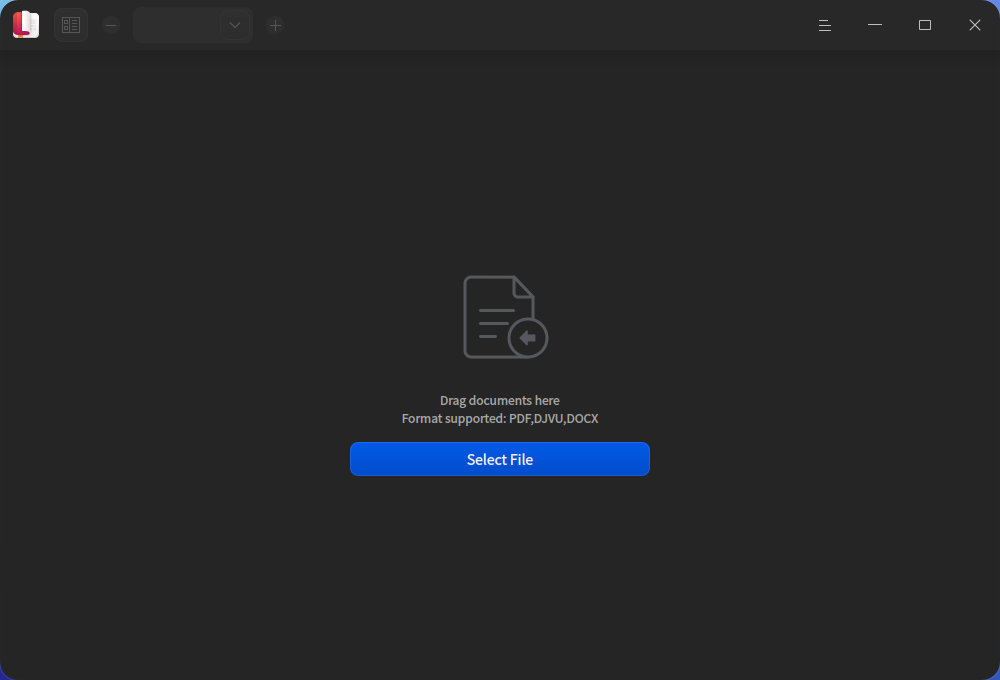Click the drag-document file icon
This screenshot has height=680, width=1000.
505,317
